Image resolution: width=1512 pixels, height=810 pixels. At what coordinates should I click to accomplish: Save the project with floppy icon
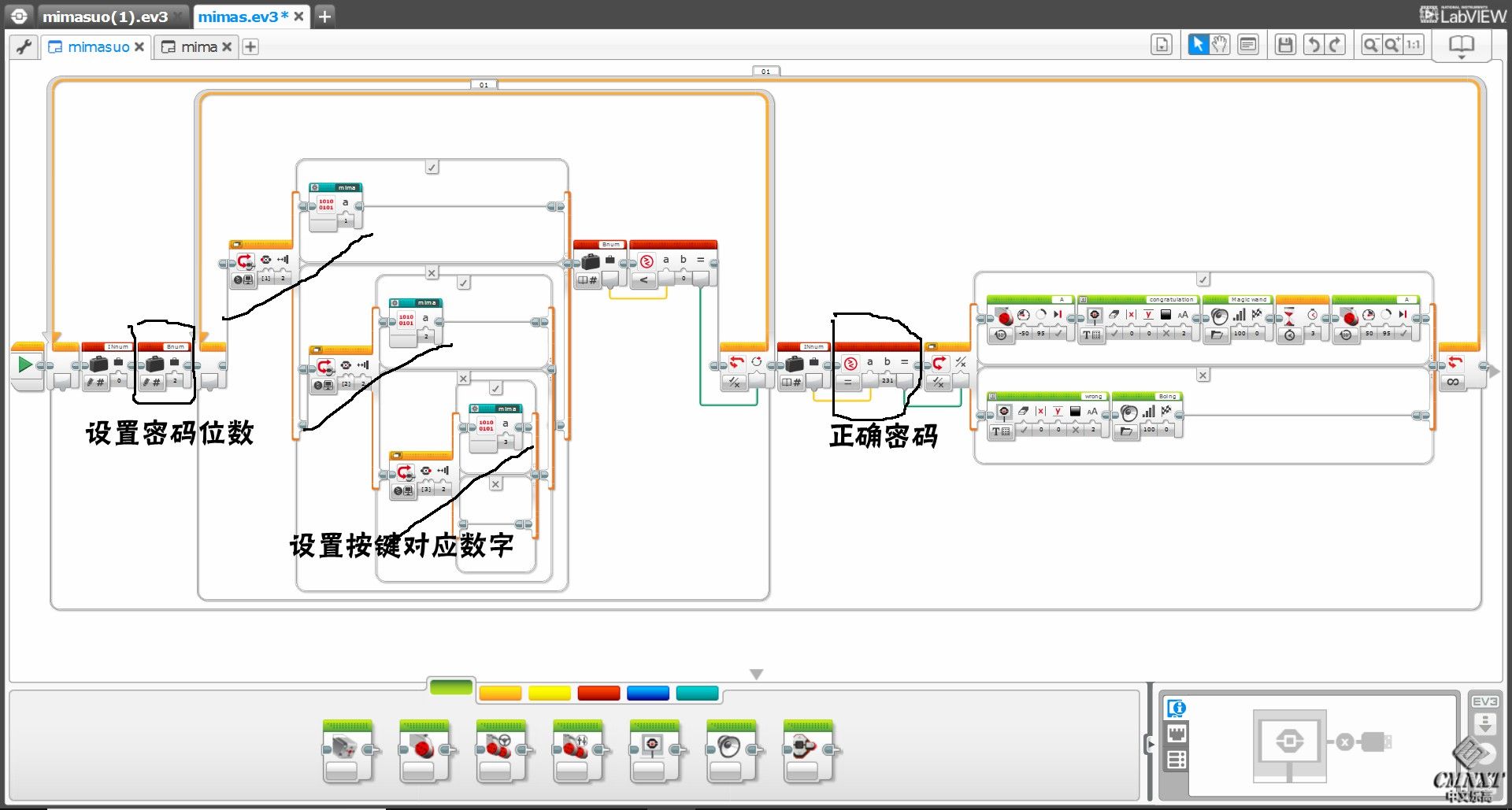pyautogui.click(x=1285, y=45)
